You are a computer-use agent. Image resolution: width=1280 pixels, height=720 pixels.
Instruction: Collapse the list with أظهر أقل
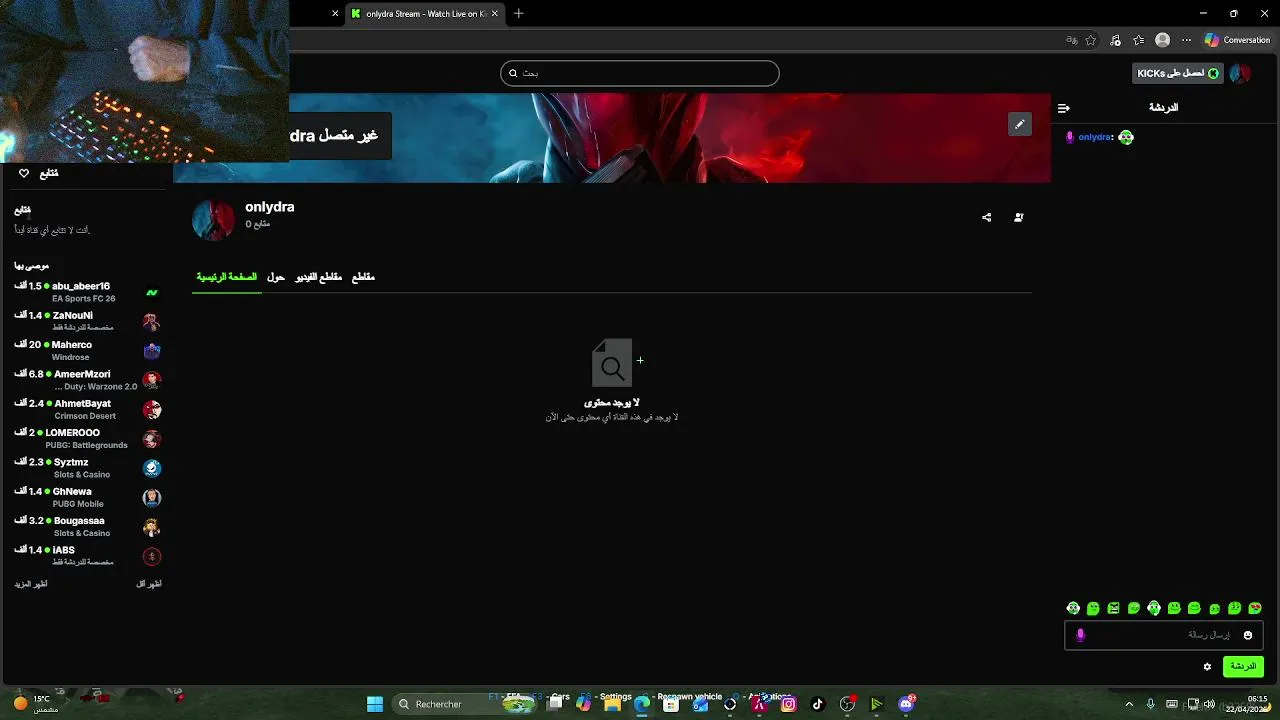(x=149, y=584)
